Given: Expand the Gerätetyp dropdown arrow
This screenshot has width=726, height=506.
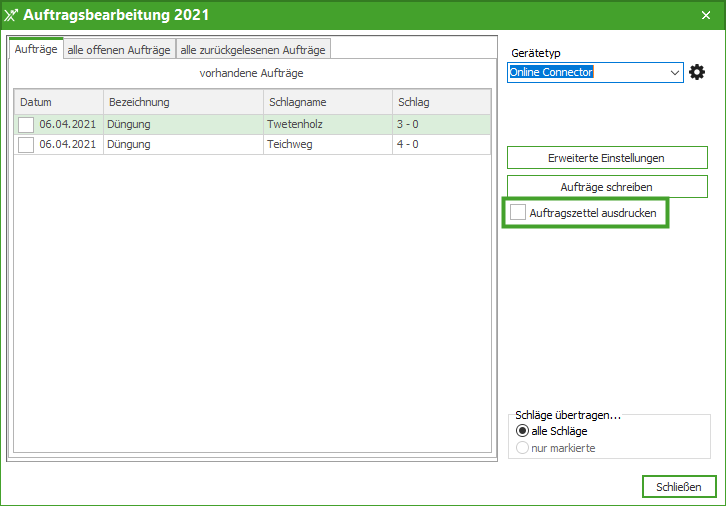Looking at the screenshot, I should pos(675,73).
